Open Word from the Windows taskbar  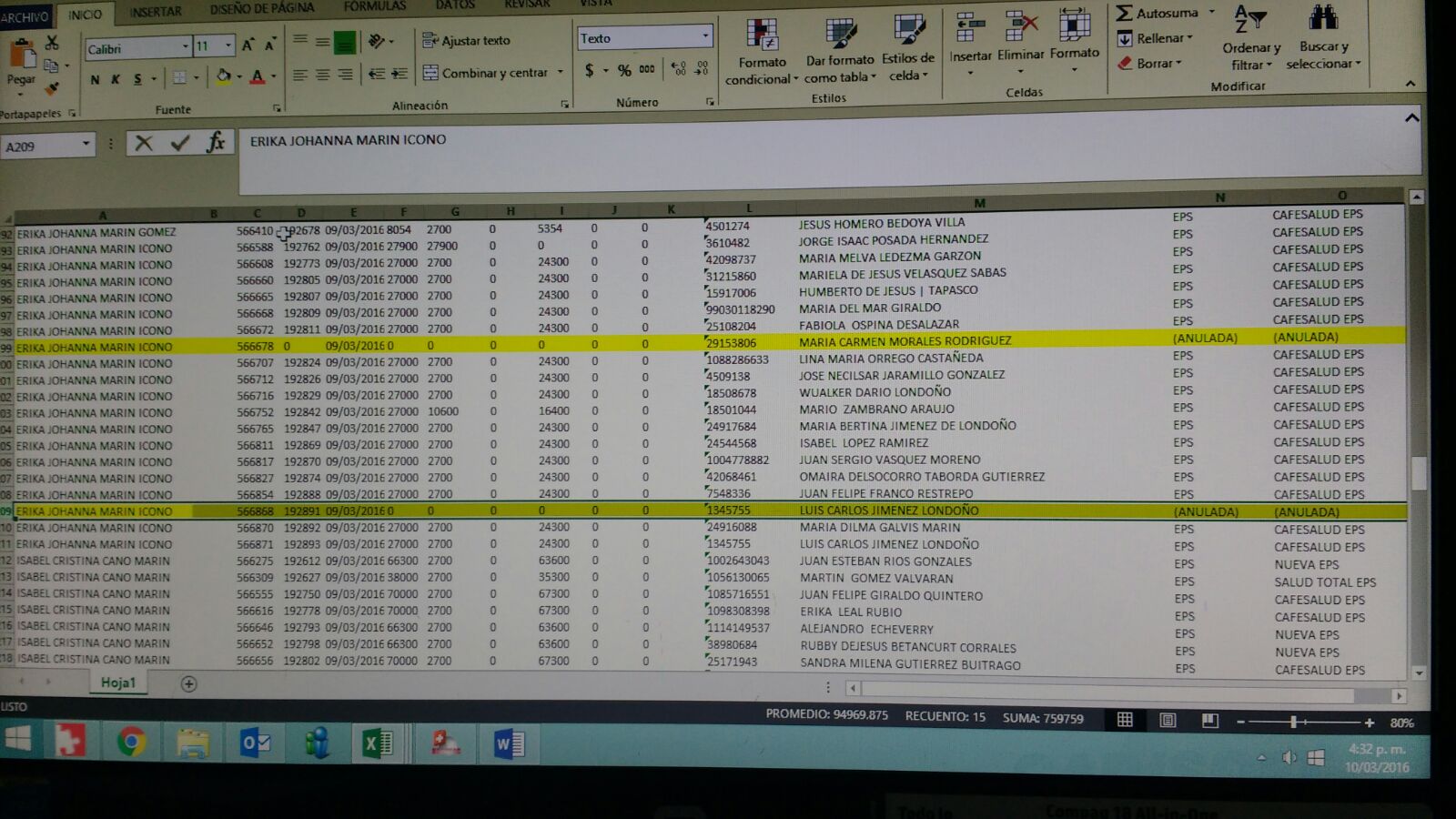pyautogui.click(x=510, y=744)
